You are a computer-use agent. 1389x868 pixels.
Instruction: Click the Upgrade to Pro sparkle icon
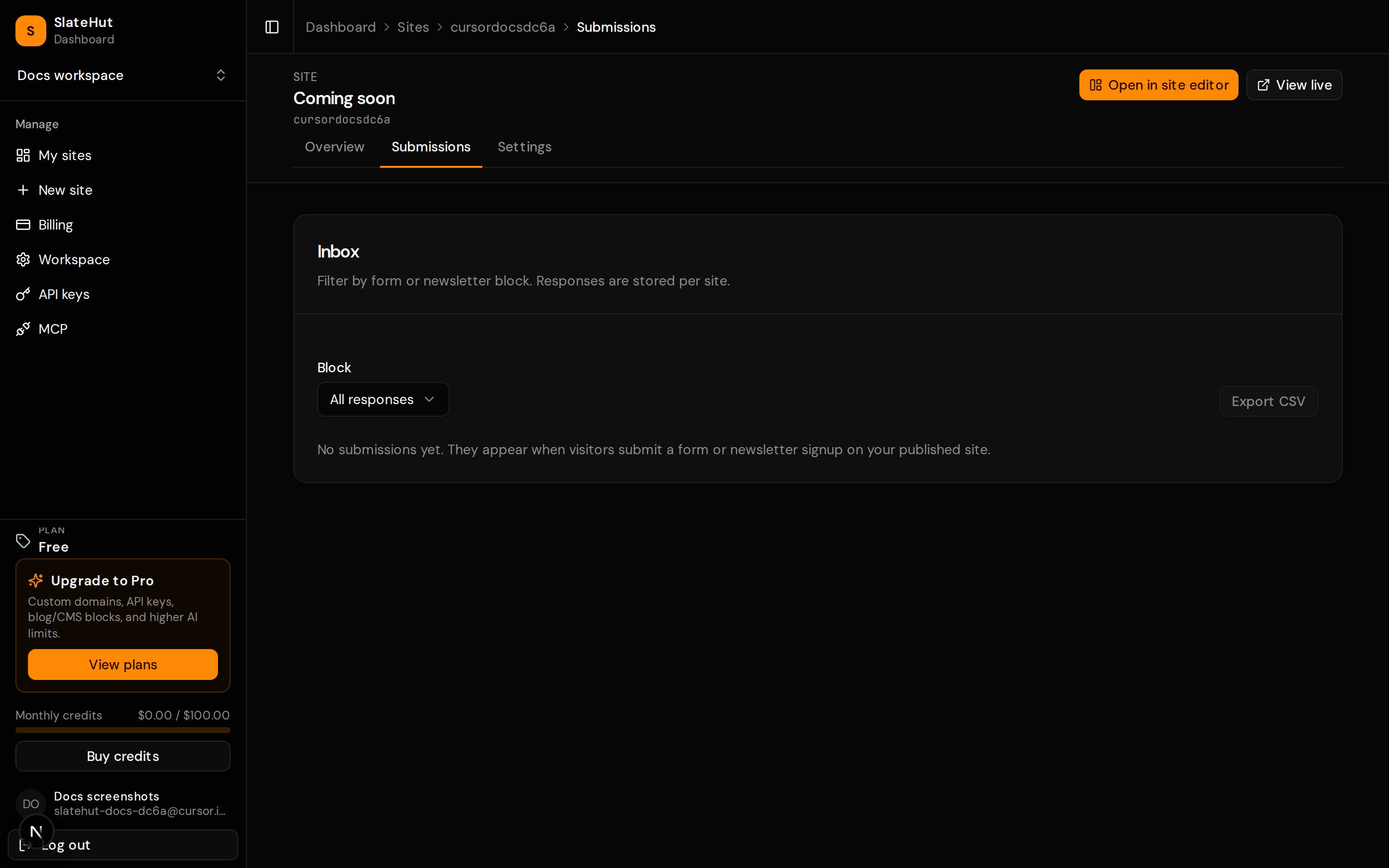pos(36,581)
